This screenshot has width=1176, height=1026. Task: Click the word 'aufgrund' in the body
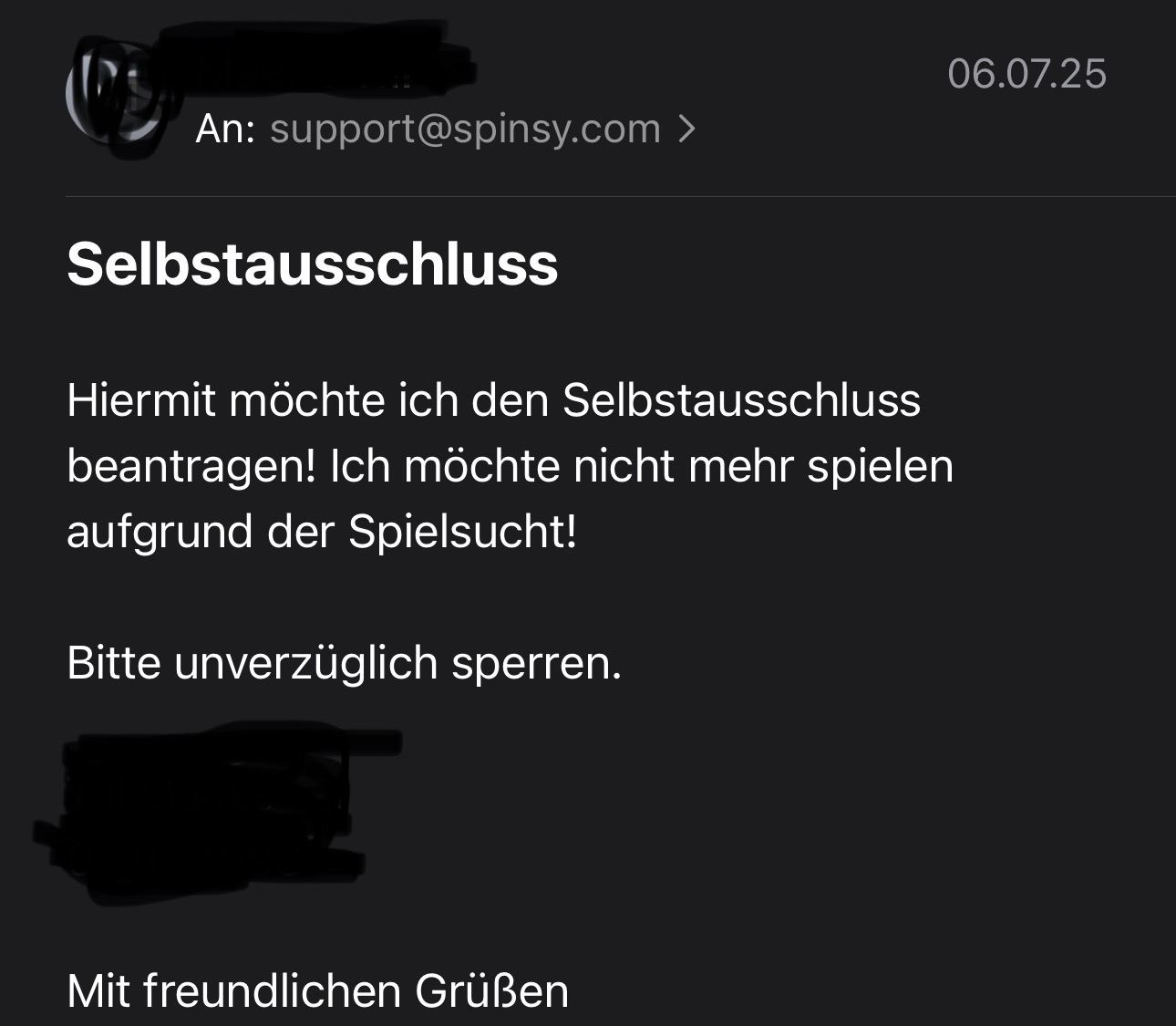click(x=160, y=533)
